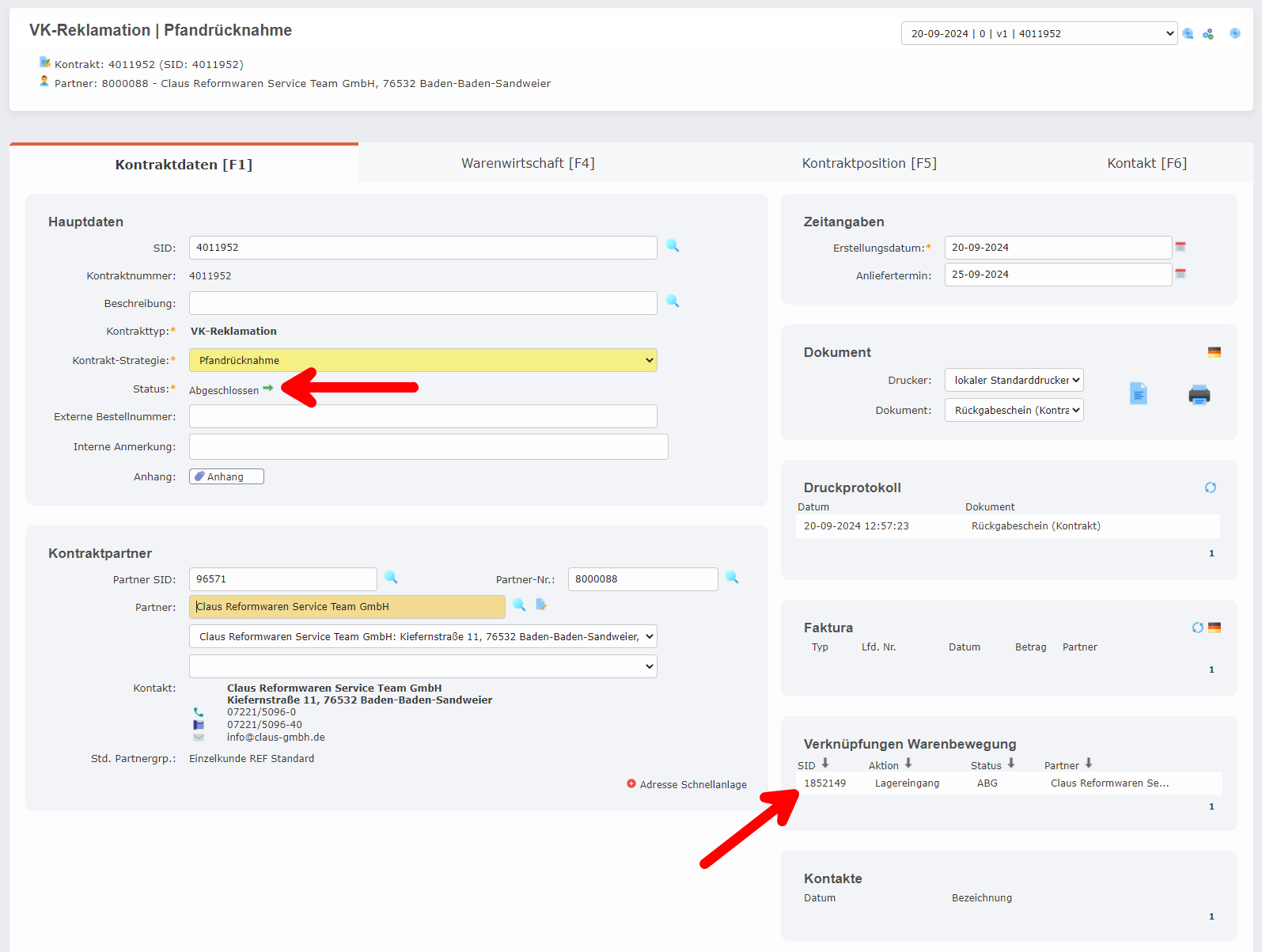
Task: Open the Kontrakt-Strategie dropdown Pfandrücknahme
Action: click(423, 360)
